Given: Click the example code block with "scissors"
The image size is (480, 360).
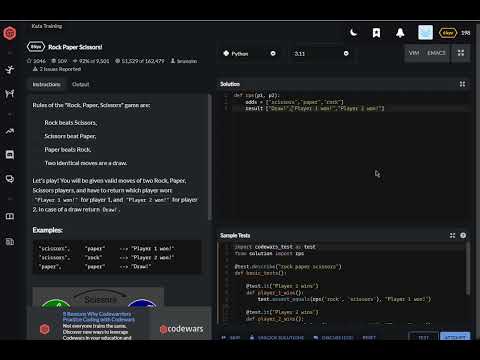Looking at the screenshot, I should tap(117, 257).
